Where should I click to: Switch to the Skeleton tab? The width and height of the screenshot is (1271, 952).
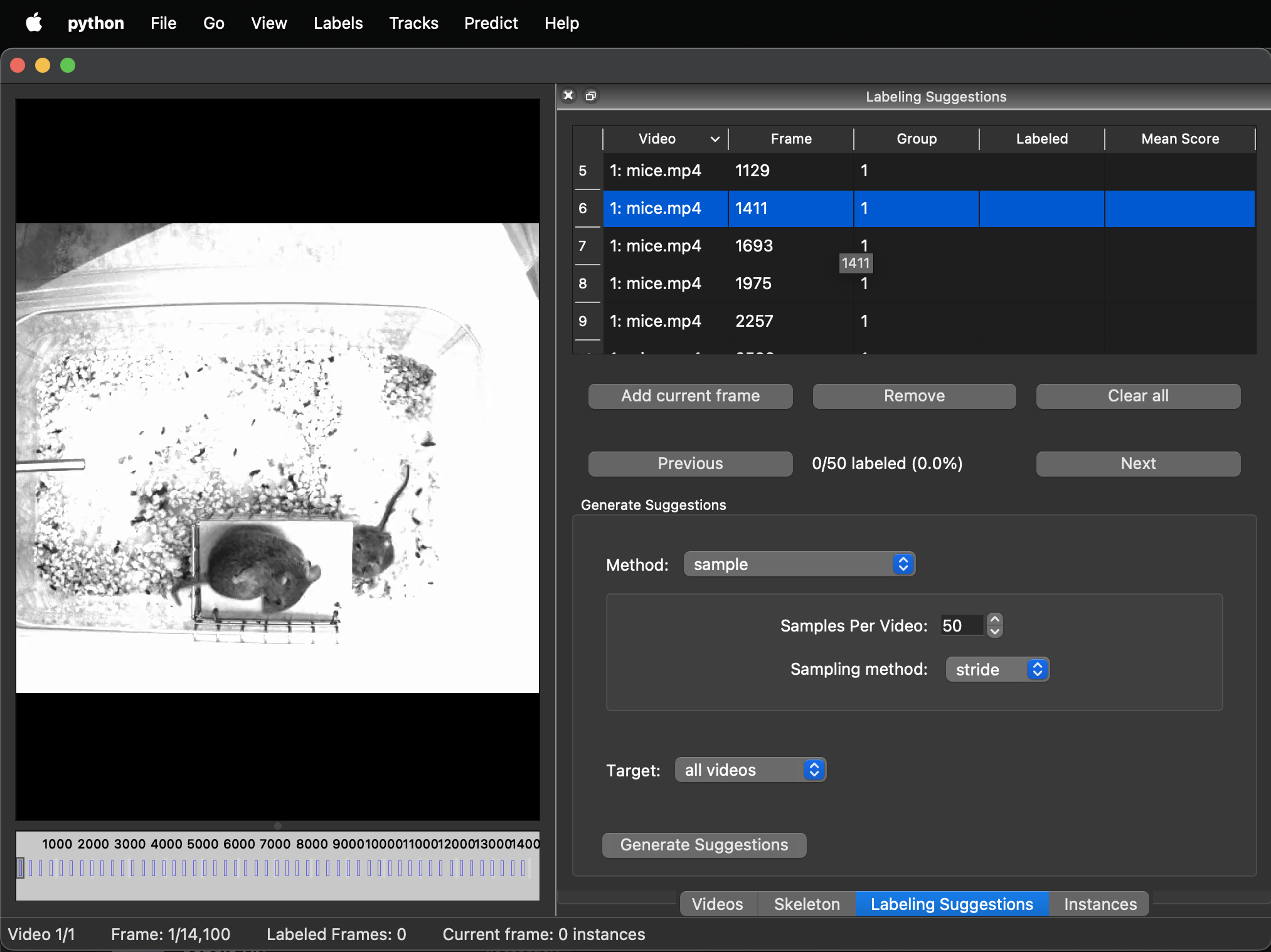[x=807, y=904]
